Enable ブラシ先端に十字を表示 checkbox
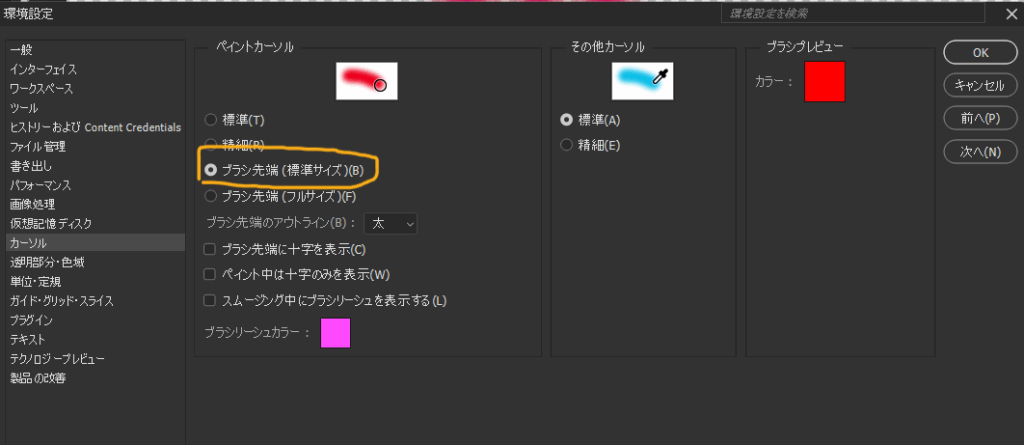 click(x=210, y=248)
